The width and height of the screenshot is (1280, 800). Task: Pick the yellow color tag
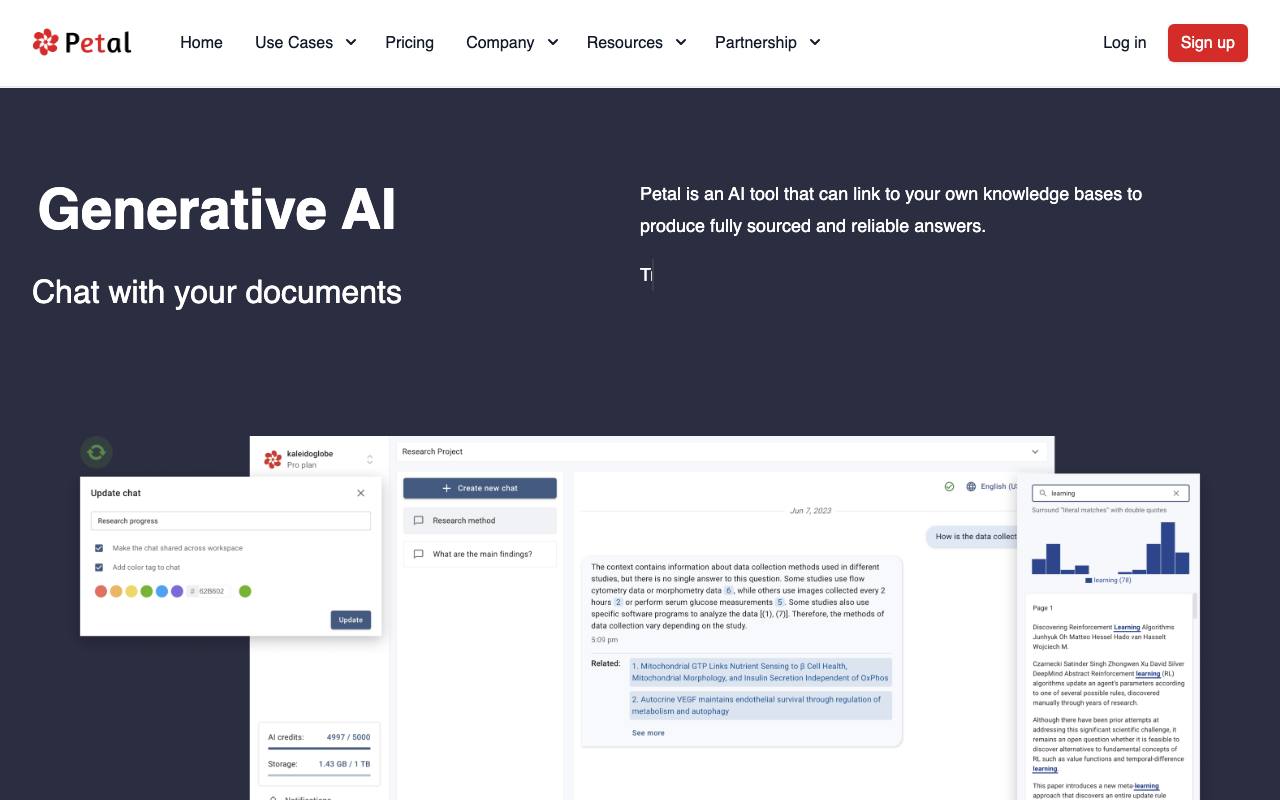click(131, 591)
